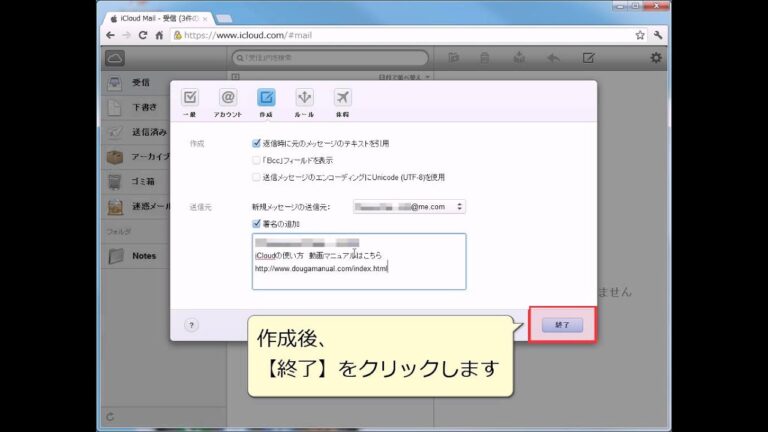Click the trash delete toolbar icon
This screenshot has height=432, width=768.
tap(484, 58)
